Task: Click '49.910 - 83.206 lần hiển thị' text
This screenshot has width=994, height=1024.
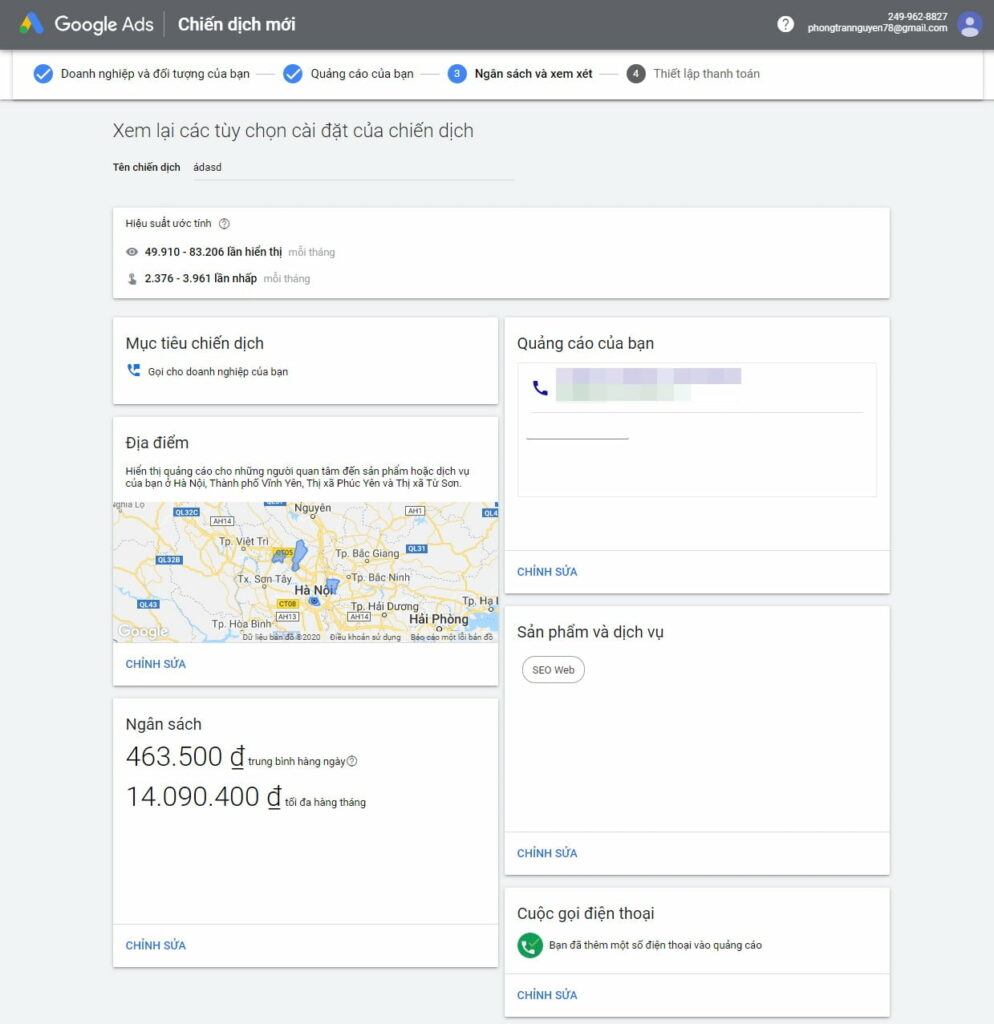Action: [x=213, y=251]
